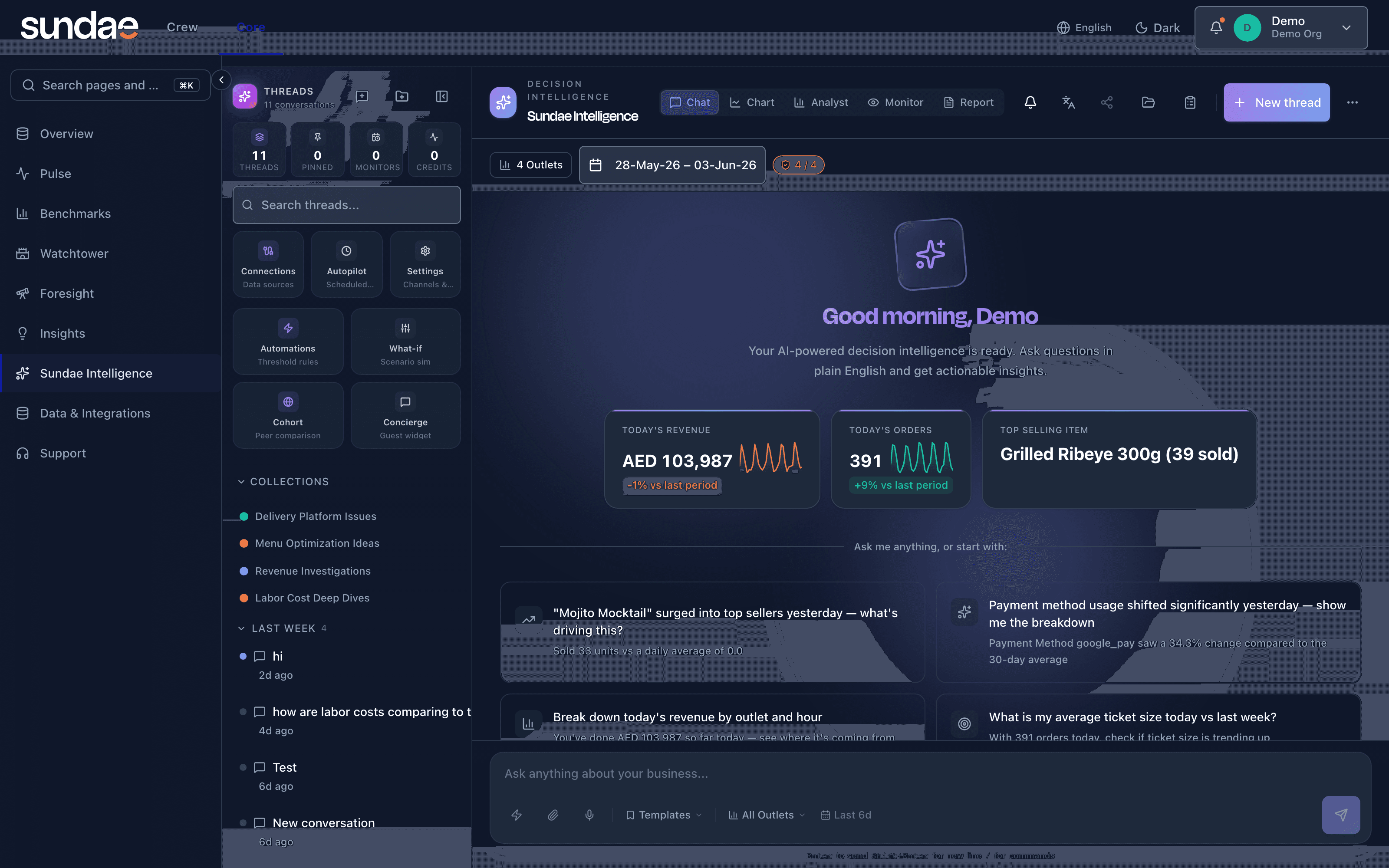Open the 4 Outlets filter
This screenshot has height=868, width=1389.
coord(531,165)
